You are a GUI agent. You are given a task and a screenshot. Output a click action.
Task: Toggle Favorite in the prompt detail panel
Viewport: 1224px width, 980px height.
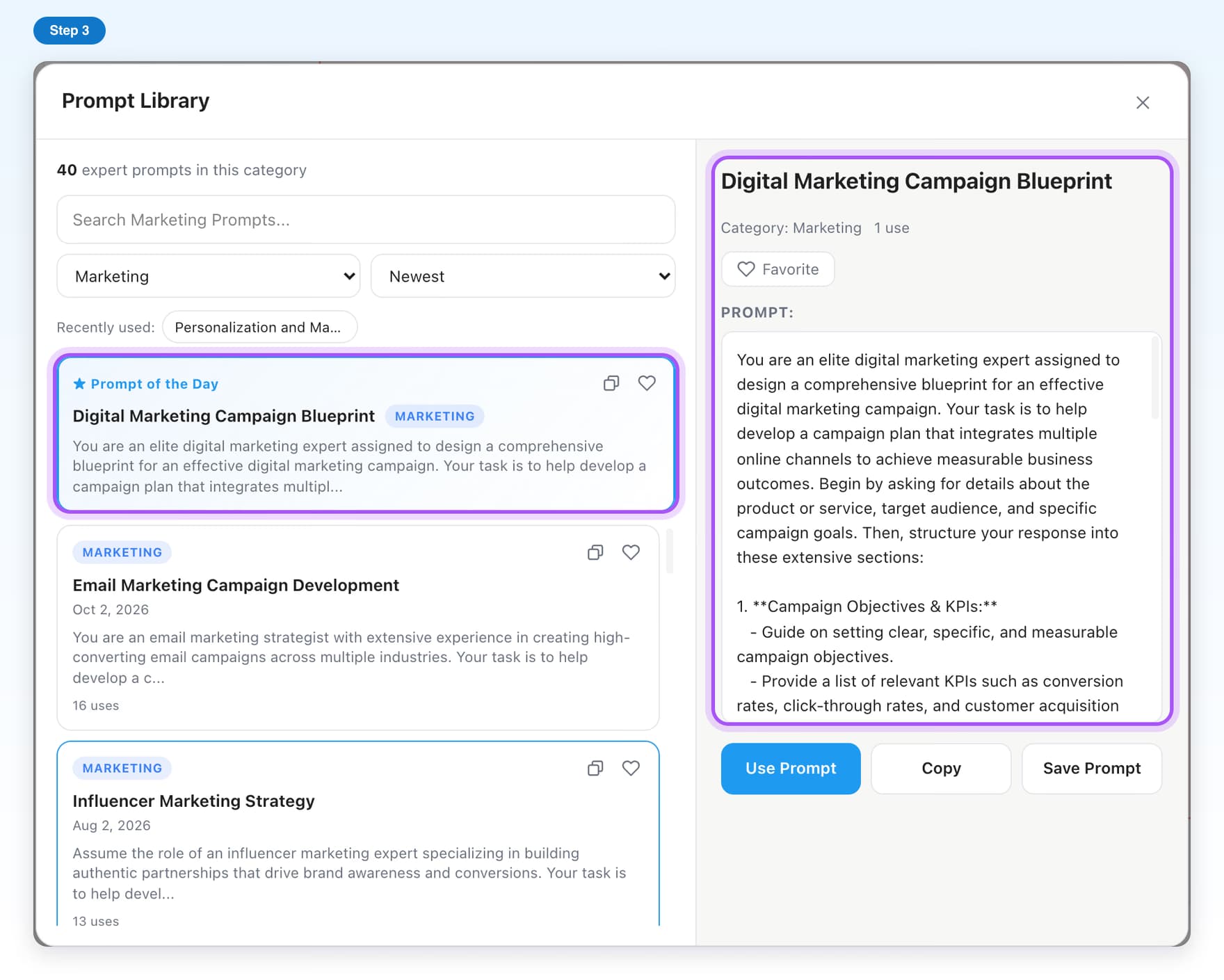coord(778,269)
